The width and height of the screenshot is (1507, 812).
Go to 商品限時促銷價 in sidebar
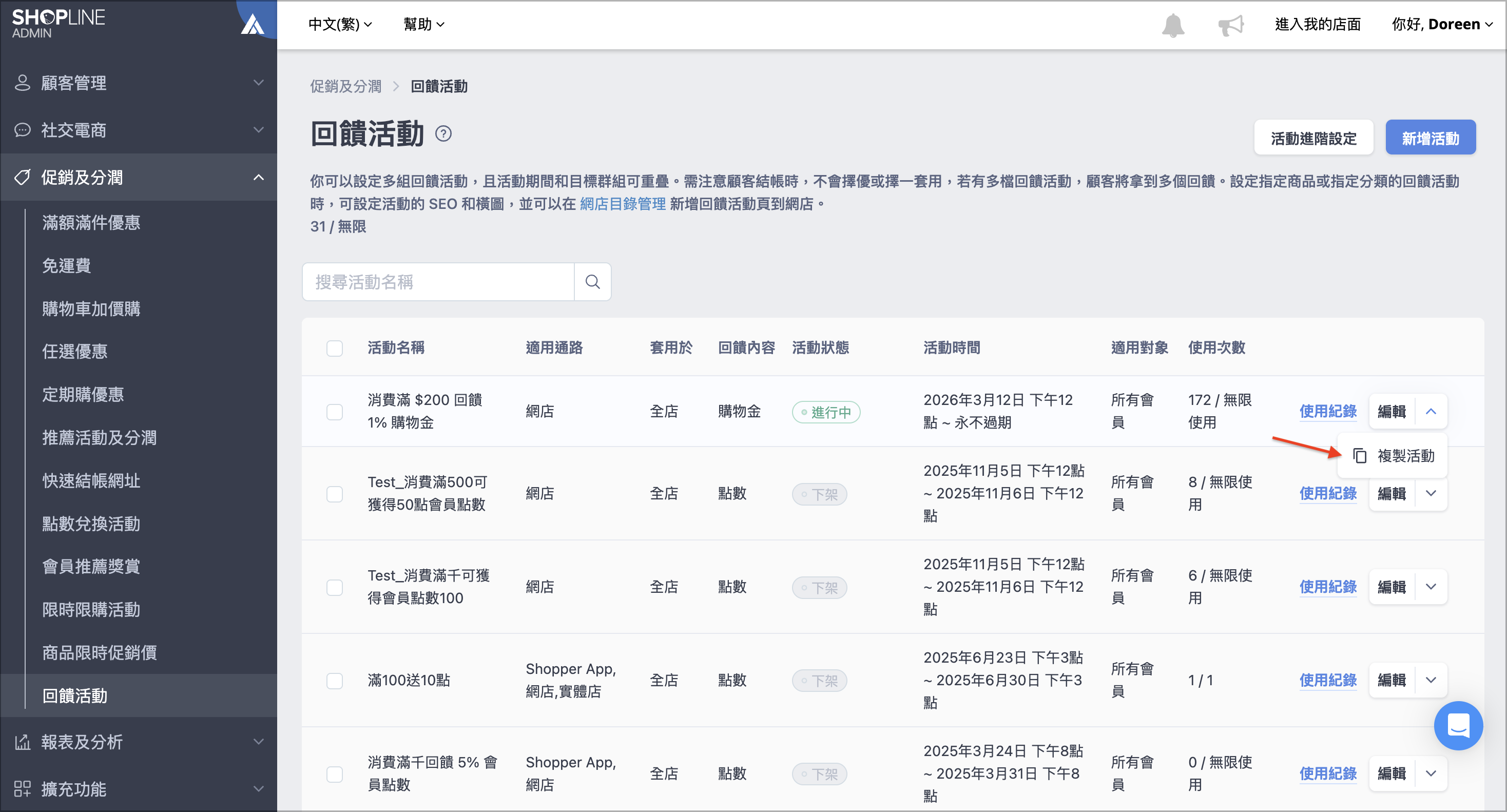(100, 652)
